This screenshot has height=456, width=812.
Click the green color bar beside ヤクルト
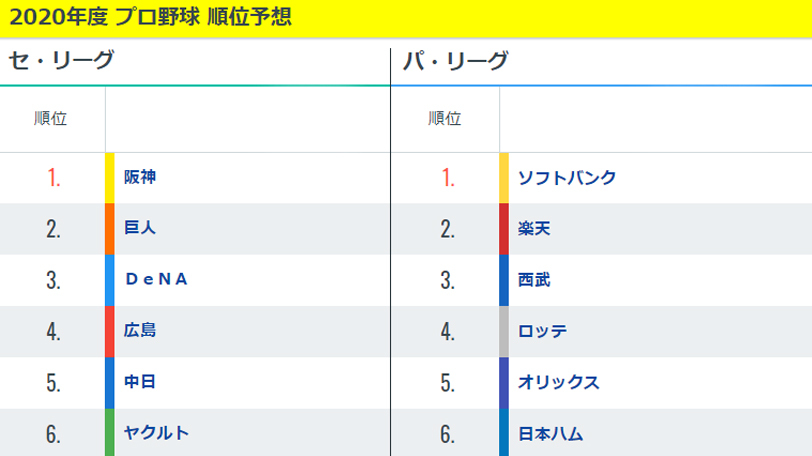click(110, 433)
